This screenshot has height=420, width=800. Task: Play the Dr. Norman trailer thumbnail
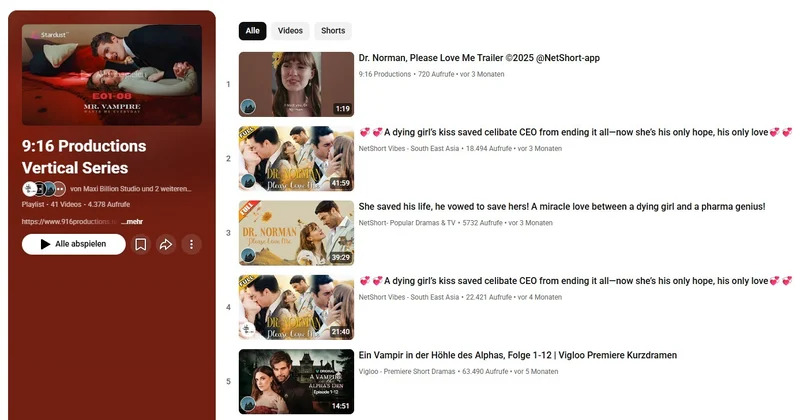(x=296, y=84)
